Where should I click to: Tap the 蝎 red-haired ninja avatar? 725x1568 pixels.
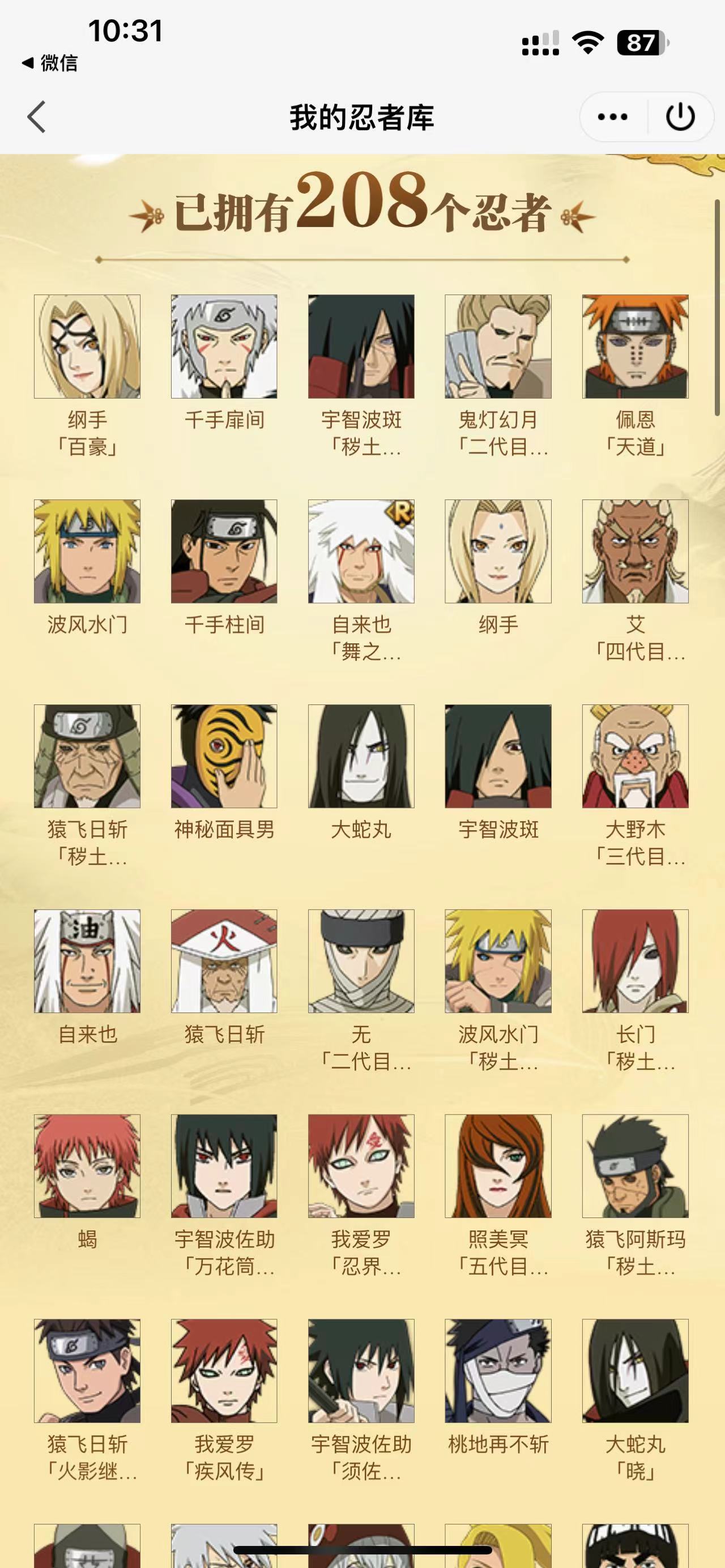tap(87, 1167)
